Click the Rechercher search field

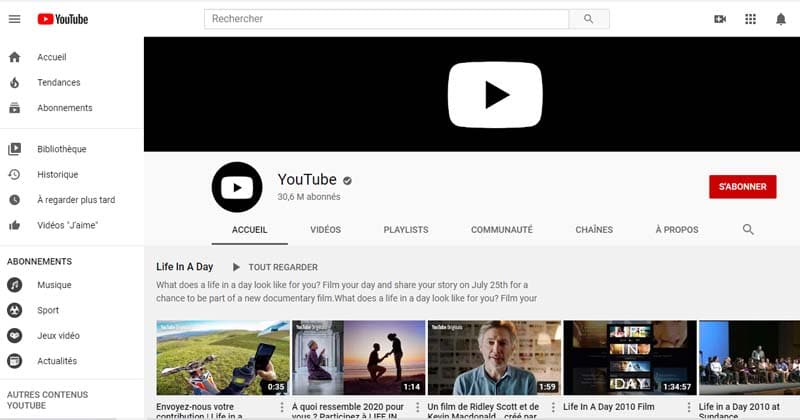tap(386, 19)
